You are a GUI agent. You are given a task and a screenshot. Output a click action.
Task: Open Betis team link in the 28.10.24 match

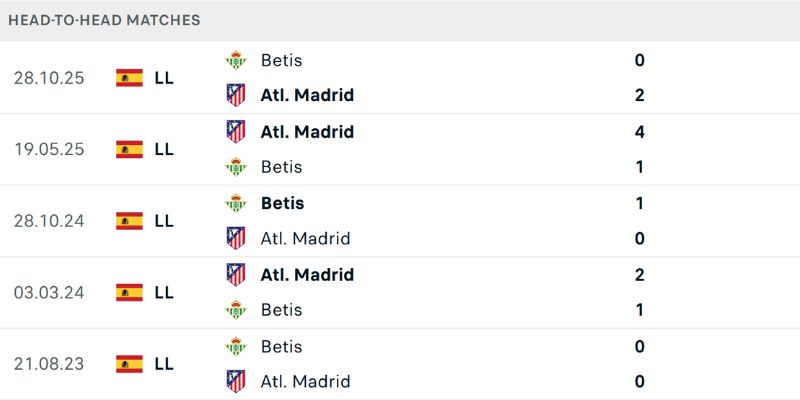click(x=282, y=203)
